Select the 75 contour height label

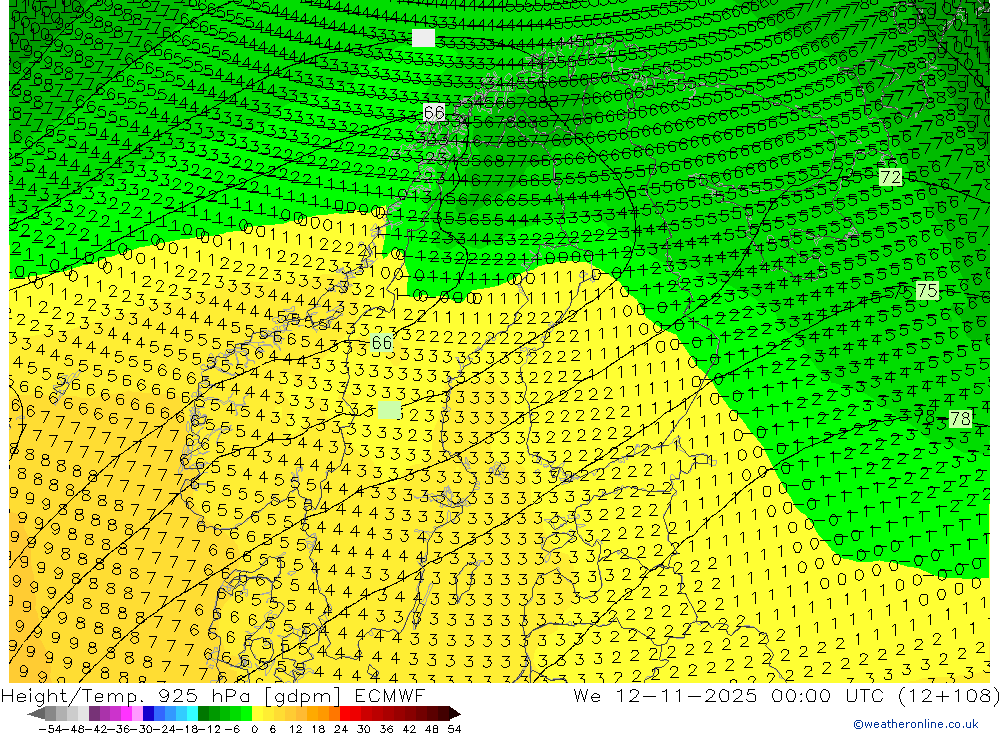click(927, 291)
